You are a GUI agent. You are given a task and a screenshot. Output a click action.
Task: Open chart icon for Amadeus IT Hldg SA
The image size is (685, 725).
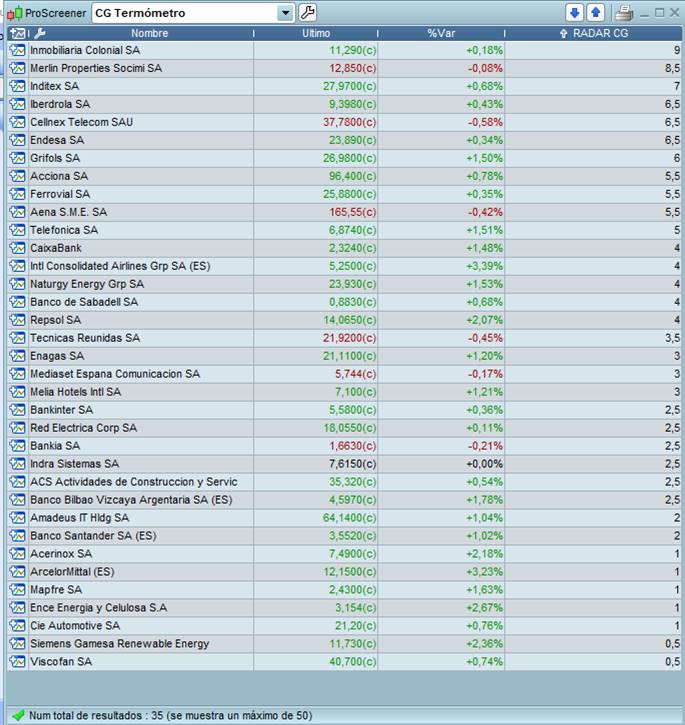tap(18, 518)
